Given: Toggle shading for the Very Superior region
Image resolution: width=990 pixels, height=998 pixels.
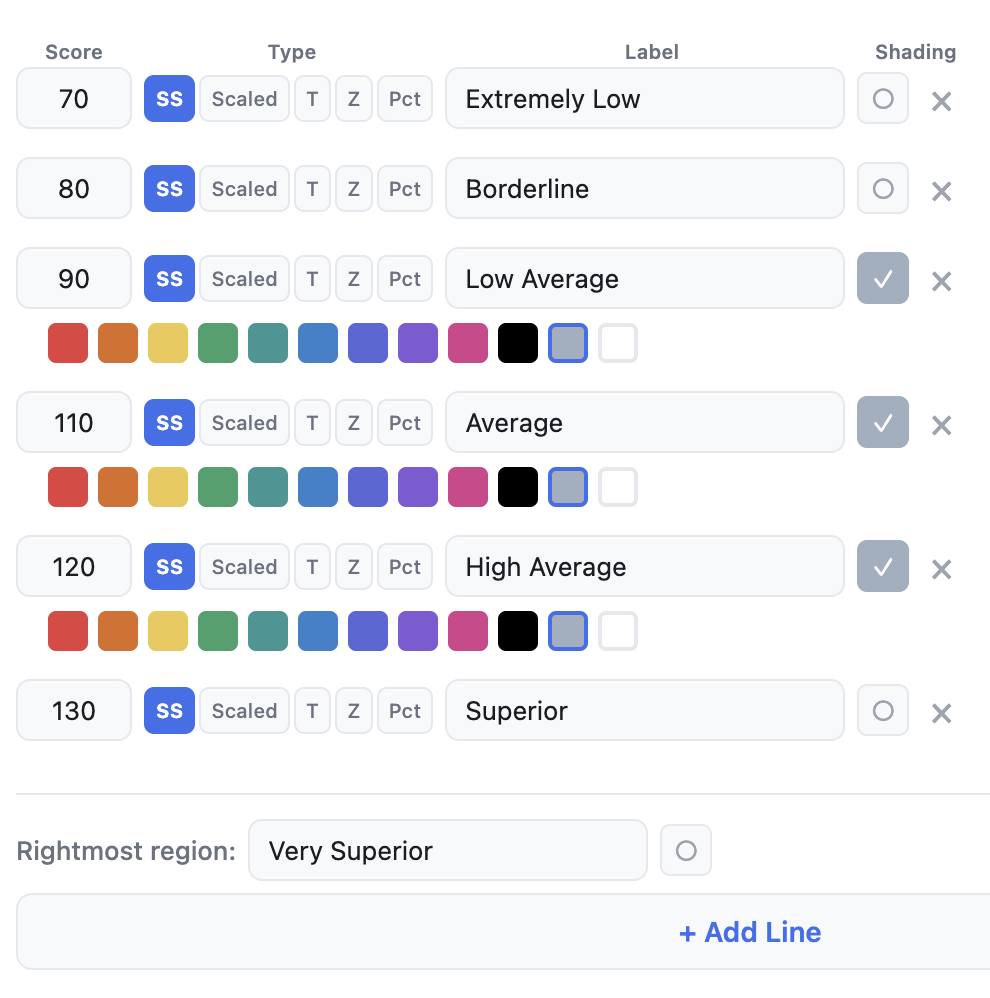Looking at the screenshot, I should [686, 850].
